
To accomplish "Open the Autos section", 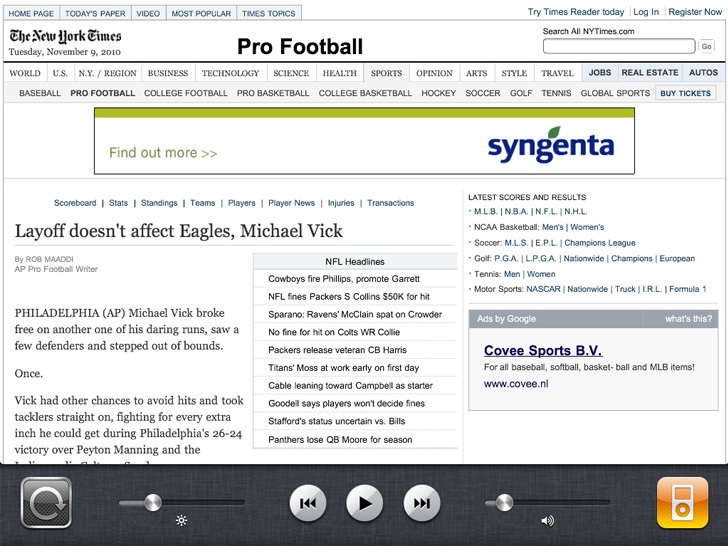I will pos(703,72).
